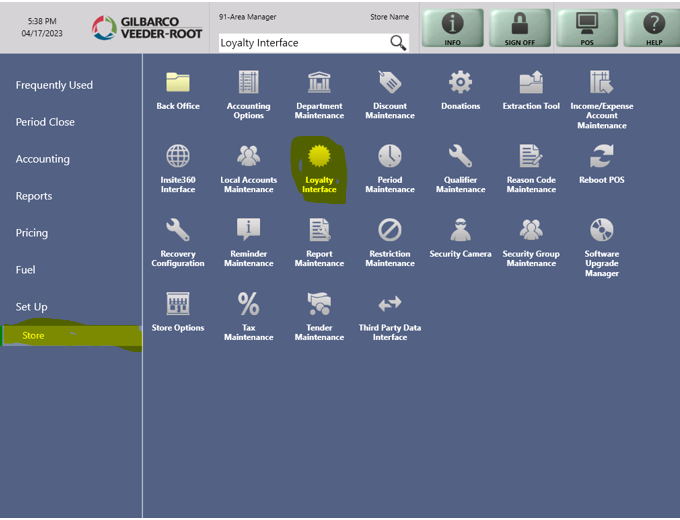680x520 pixels.
Task: Open the Pricing sidebar section
Action: coord(32,233)
